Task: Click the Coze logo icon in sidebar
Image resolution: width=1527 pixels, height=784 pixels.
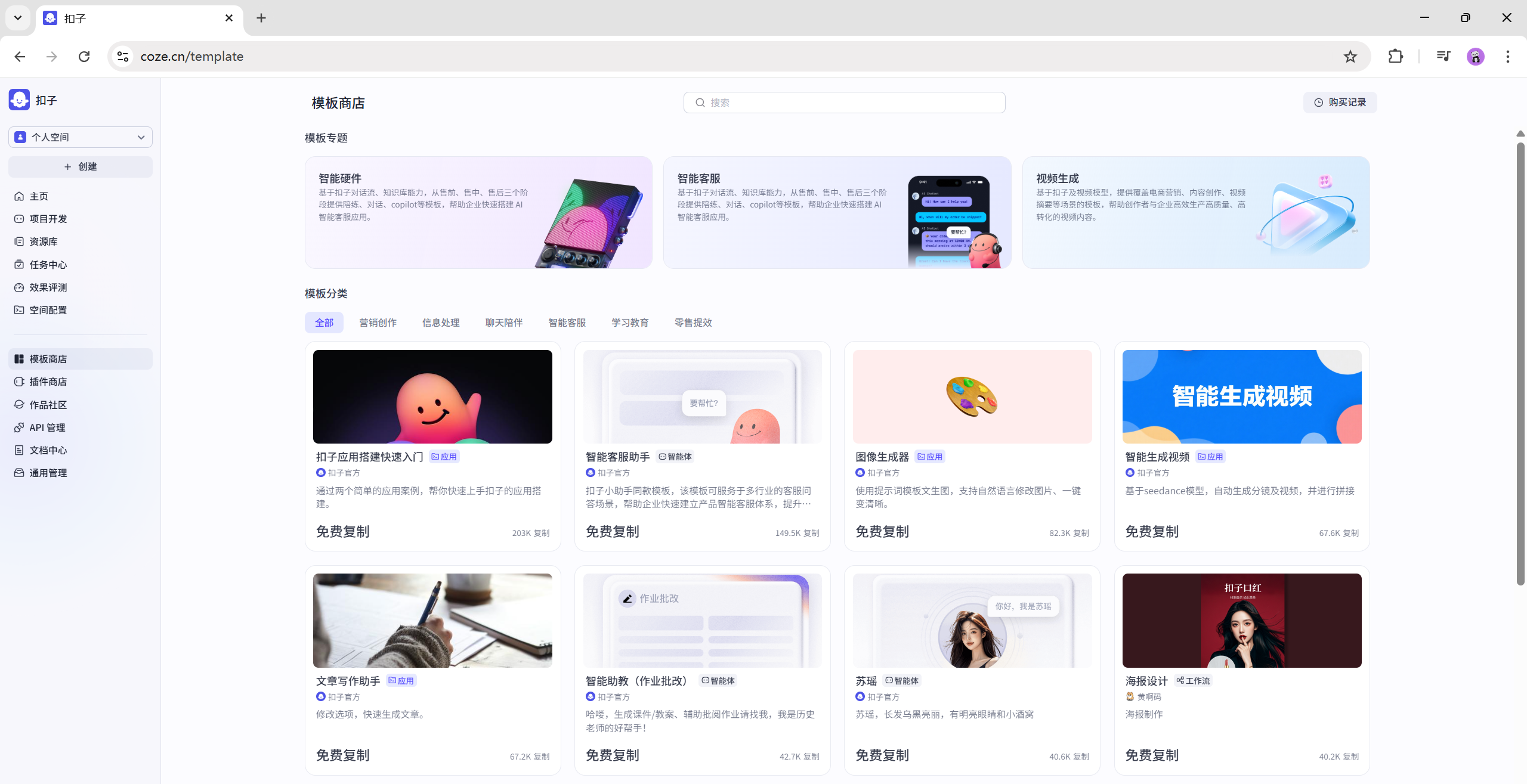Action: click(x=19, y=100)
